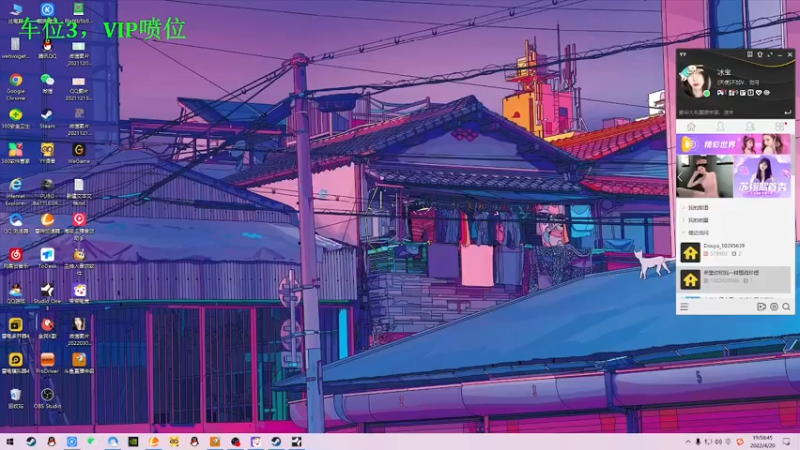Open Steam from the taskbar
Viewport: 800px width, 450px height.
click(x=31, y=441)
